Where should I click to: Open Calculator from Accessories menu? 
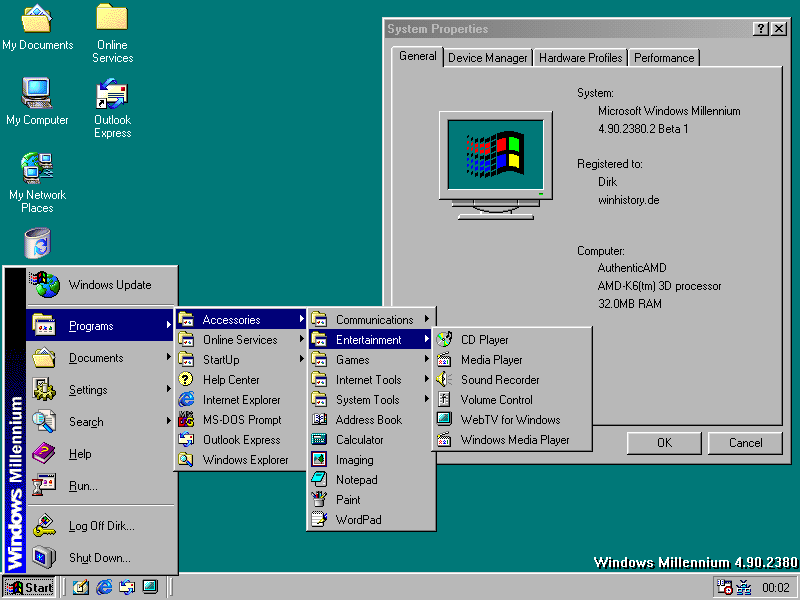click(371, 439)
